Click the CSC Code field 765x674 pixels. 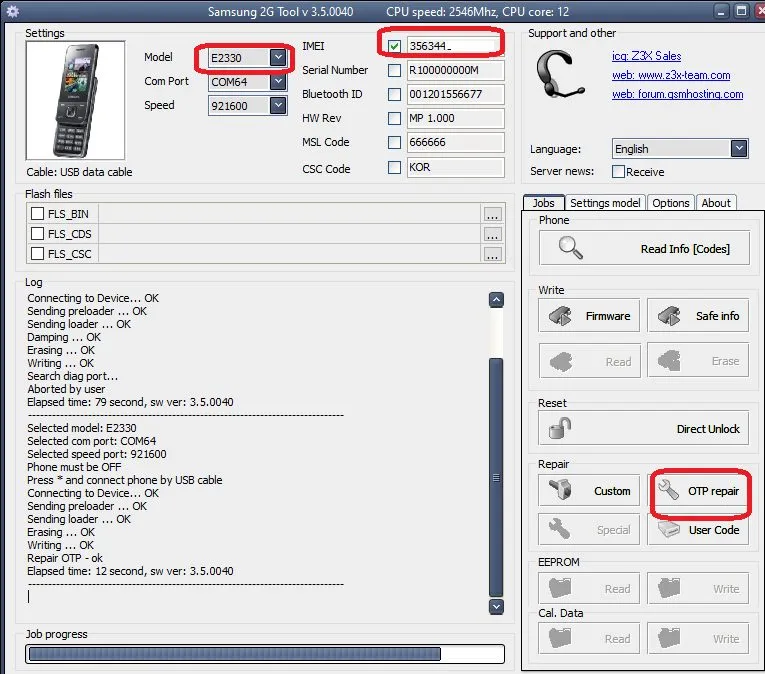456,167
